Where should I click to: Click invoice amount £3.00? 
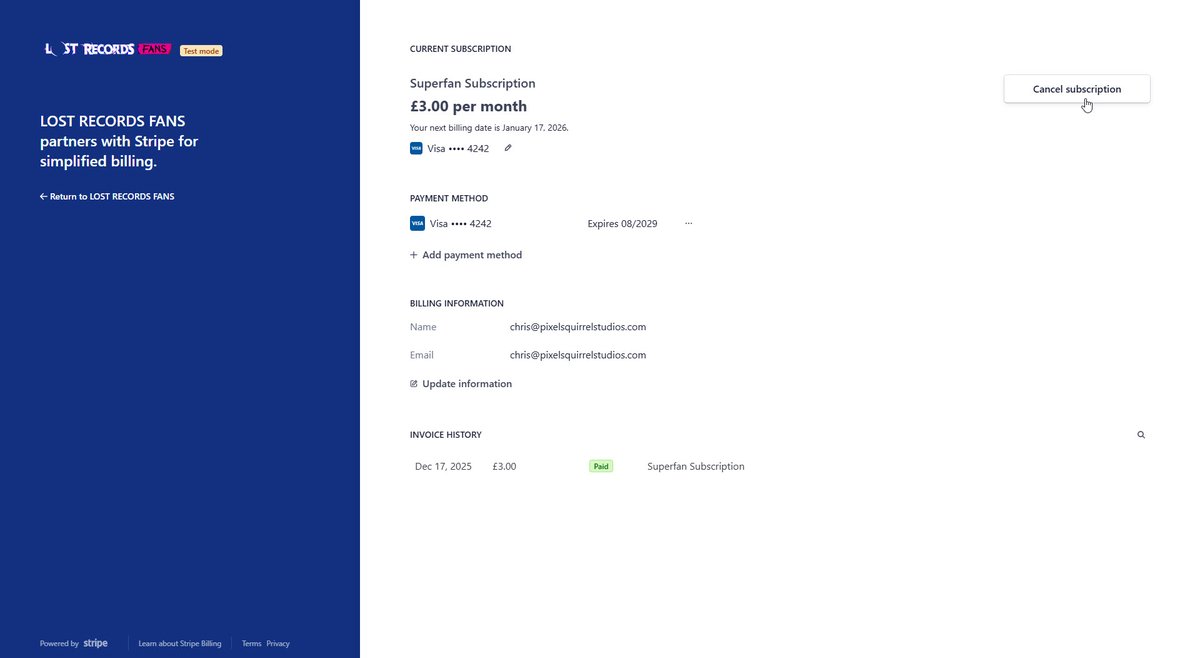[x=504, y=467]
